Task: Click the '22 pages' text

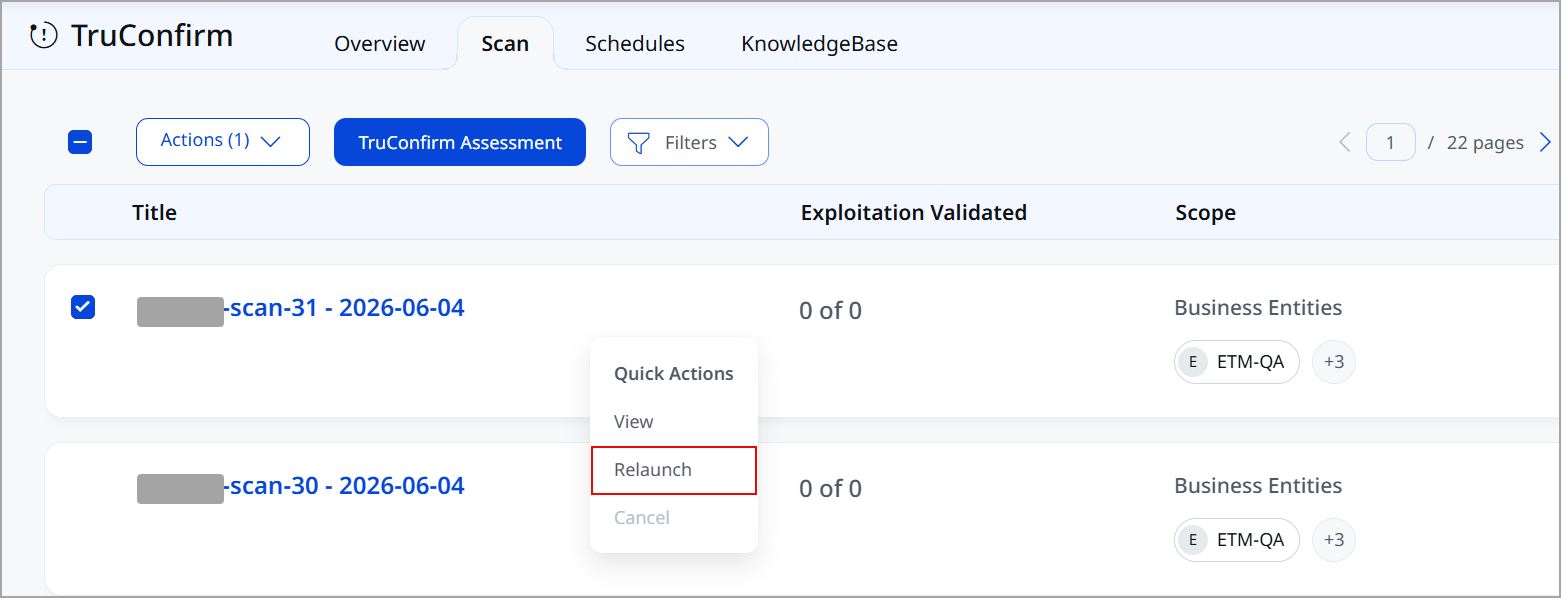Action: click(1485, 143)
